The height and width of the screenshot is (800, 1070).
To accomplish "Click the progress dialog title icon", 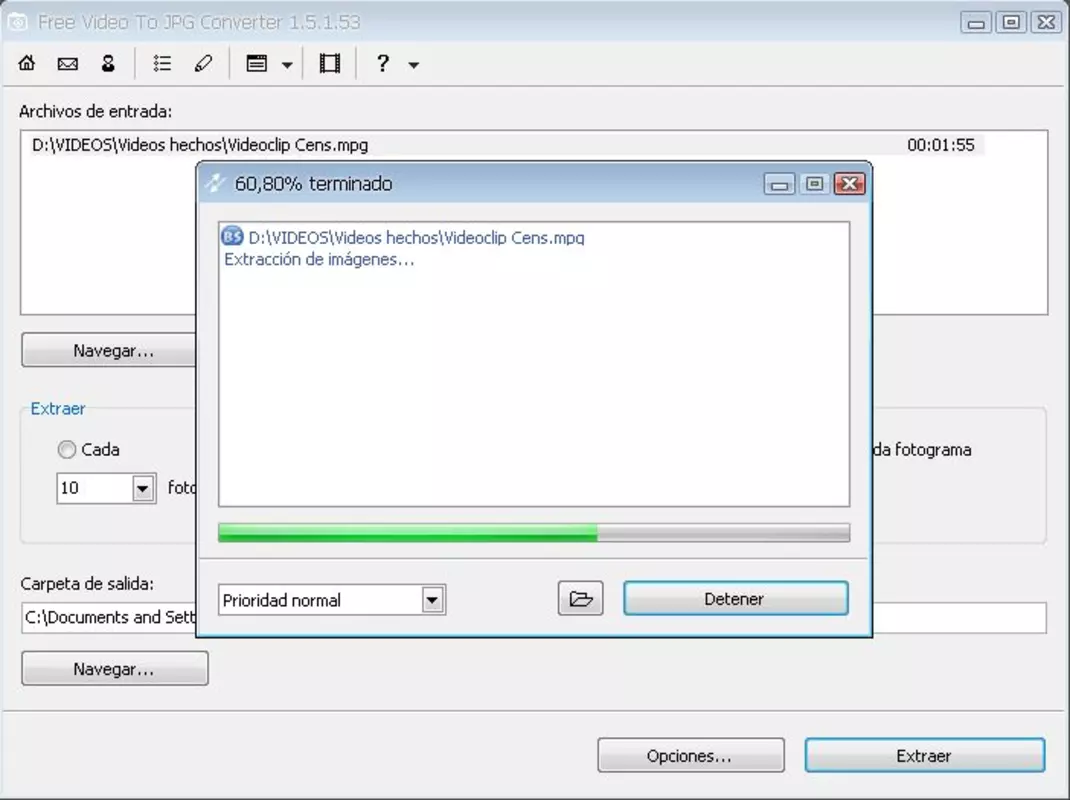I will coord(216,183).
